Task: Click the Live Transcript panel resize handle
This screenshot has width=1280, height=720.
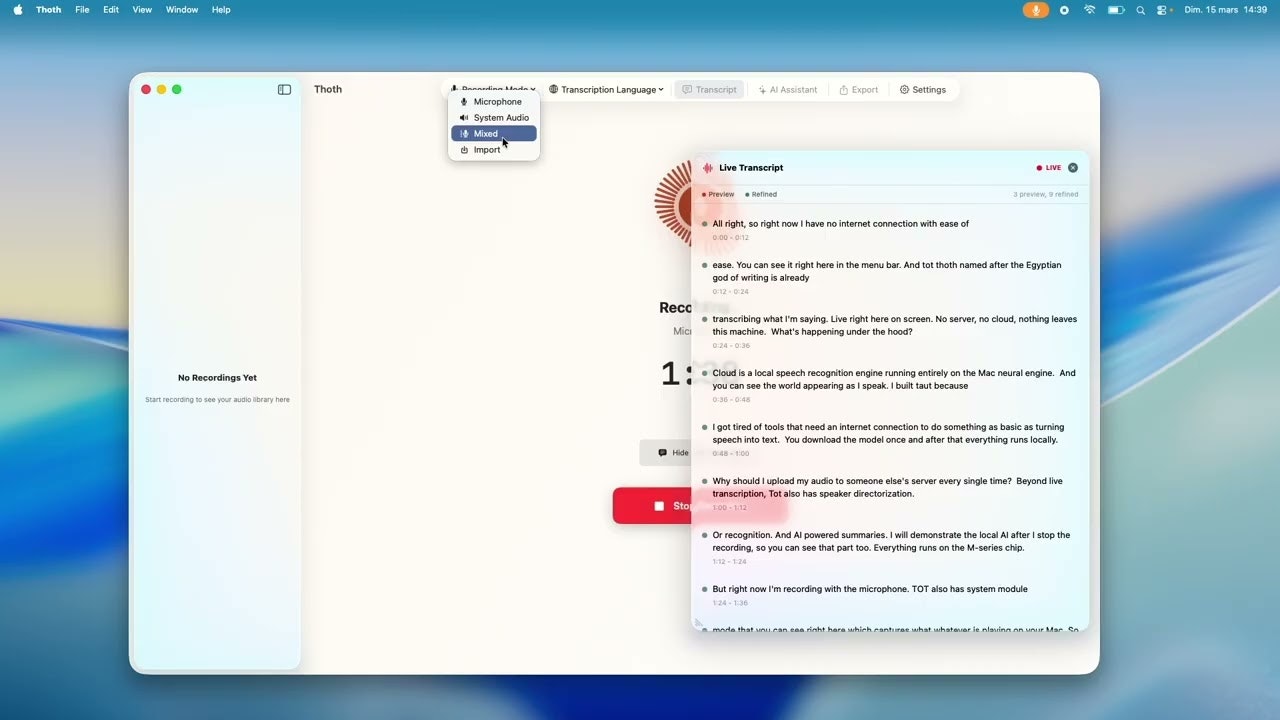Action: 698,623
